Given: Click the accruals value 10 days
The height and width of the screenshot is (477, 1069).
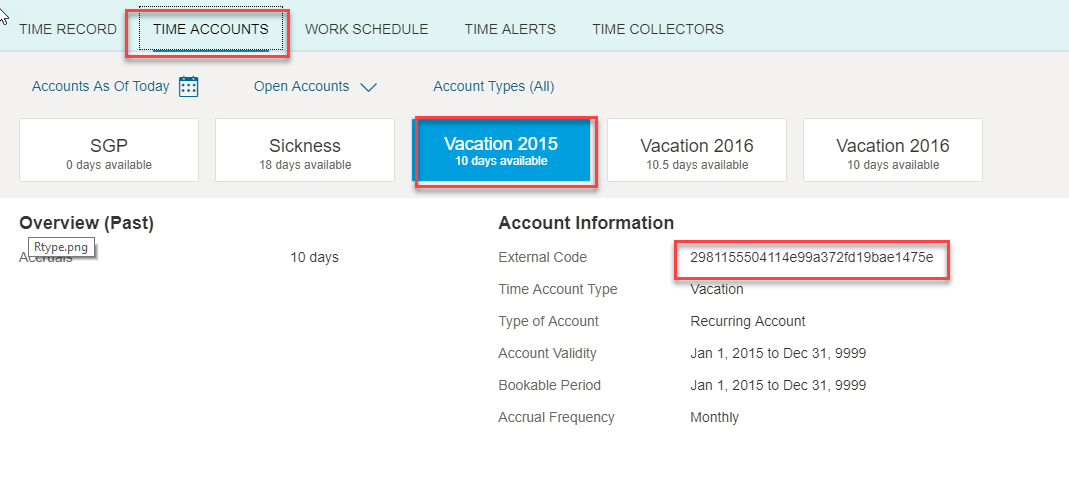Looking at the screenshot, I should (x=314, y=258).
